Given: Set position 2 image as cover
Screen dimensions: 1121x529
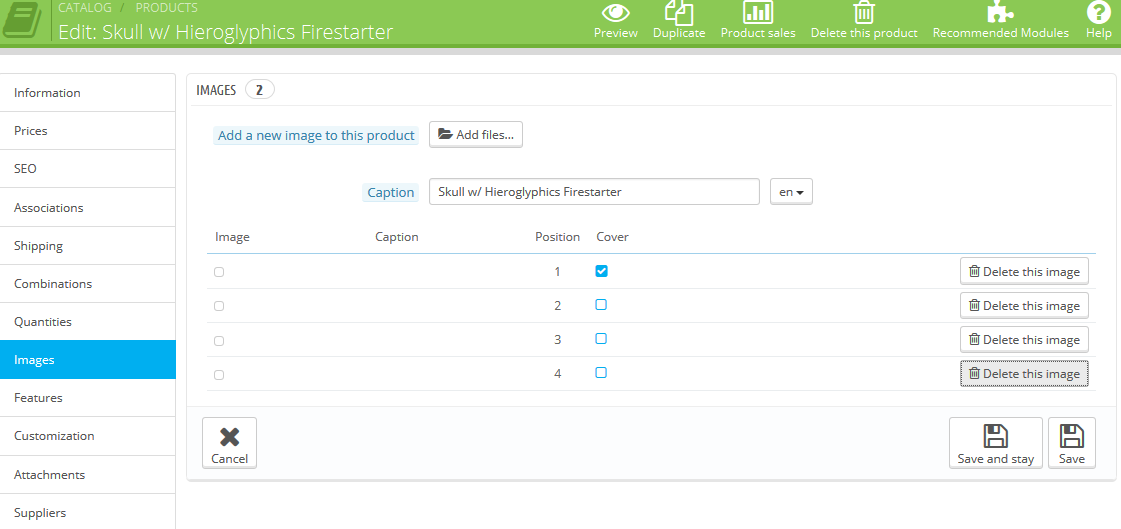Looking at the screenshot, I should [601, 305].
